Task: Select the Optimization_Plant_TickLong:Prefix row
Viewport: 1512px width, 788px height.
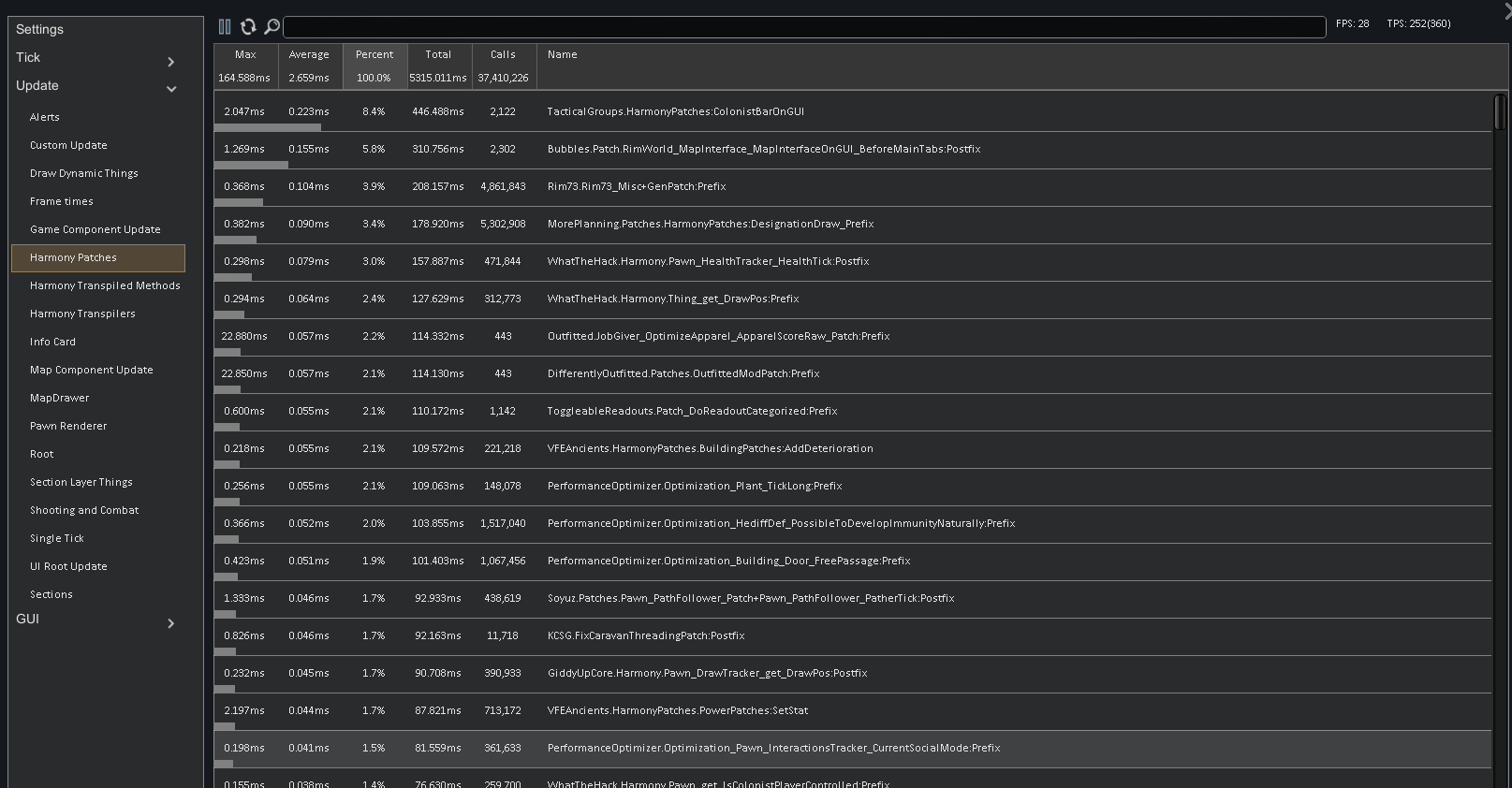Action: pos(853,487)
